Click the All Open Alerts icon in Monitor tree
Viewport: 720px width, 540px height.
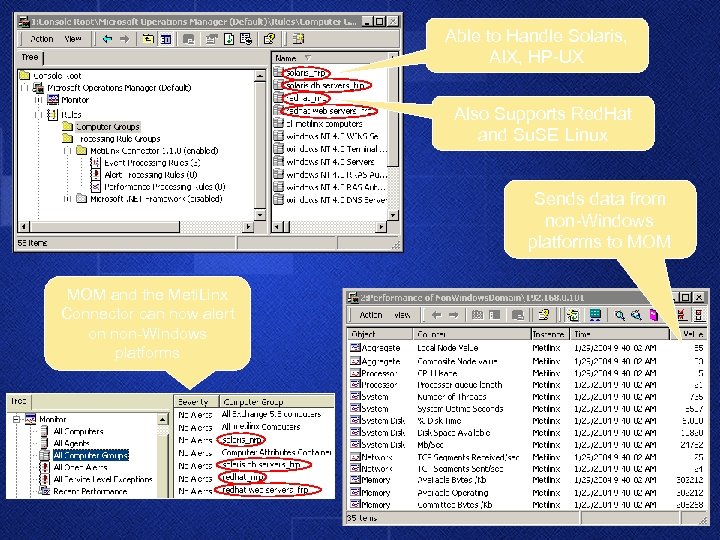pyautogui.click(x=45, y=467)
